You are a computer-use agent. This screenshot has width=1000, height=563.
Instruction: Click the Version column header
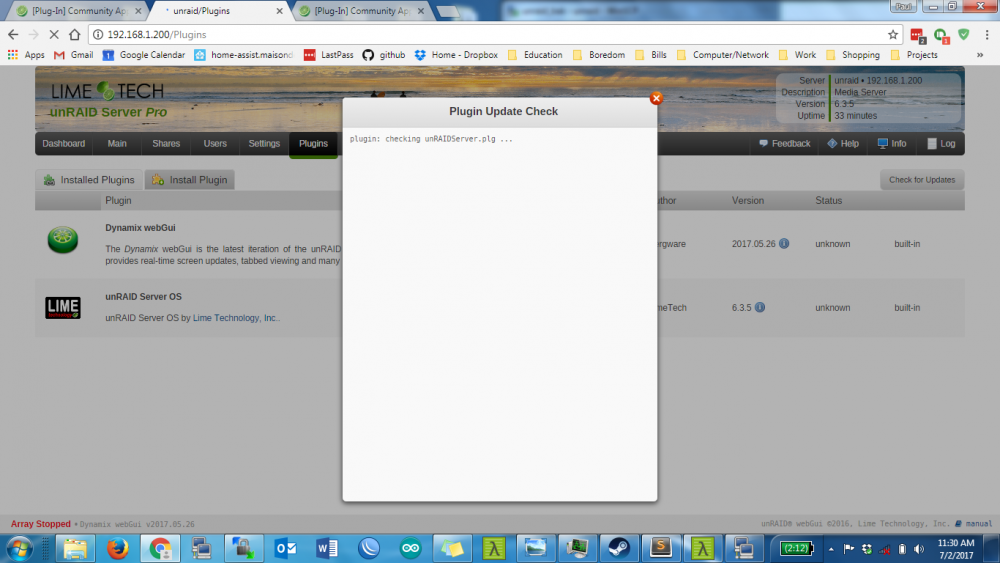pyautogui.click(x=747, y=200)
